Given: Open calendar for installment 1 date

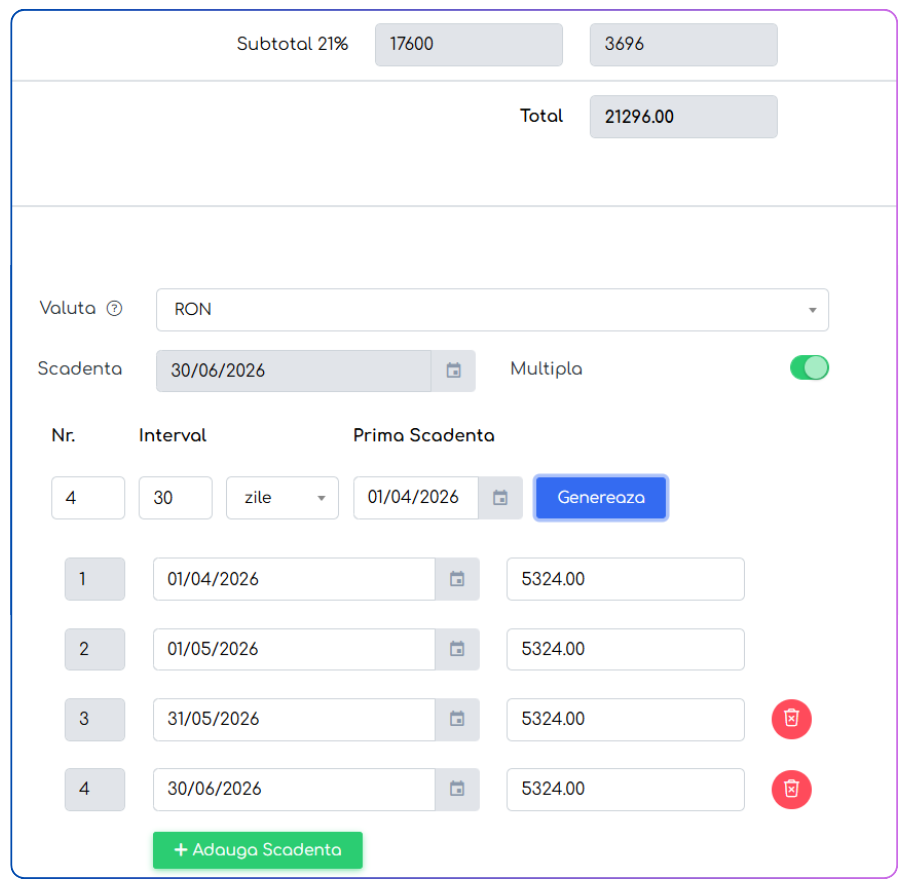Looking at the screenshot, I should point(457,579).
